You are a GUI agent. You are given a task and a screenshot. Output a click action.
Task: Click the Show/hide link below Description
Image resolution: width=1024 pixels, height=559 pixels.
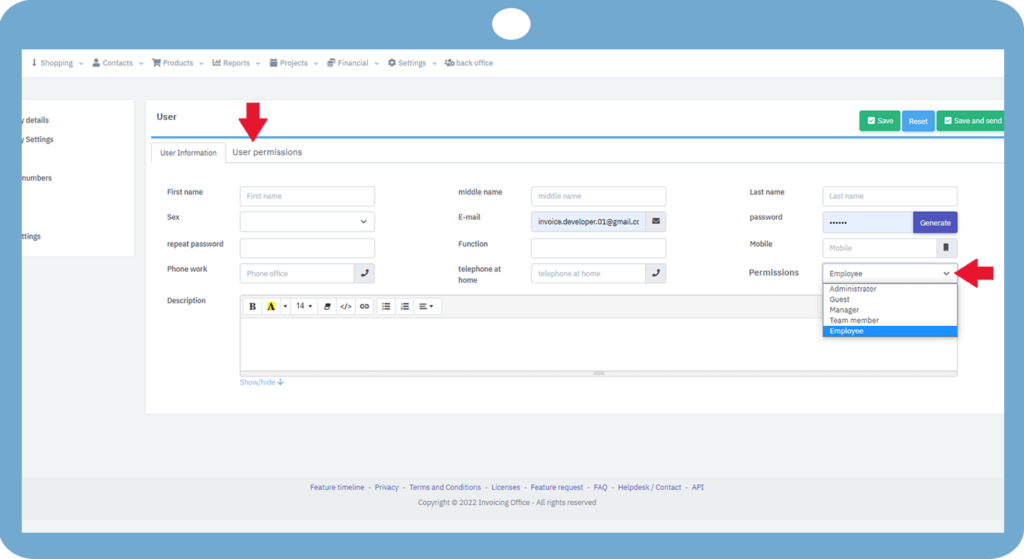(x=261, y=382)
